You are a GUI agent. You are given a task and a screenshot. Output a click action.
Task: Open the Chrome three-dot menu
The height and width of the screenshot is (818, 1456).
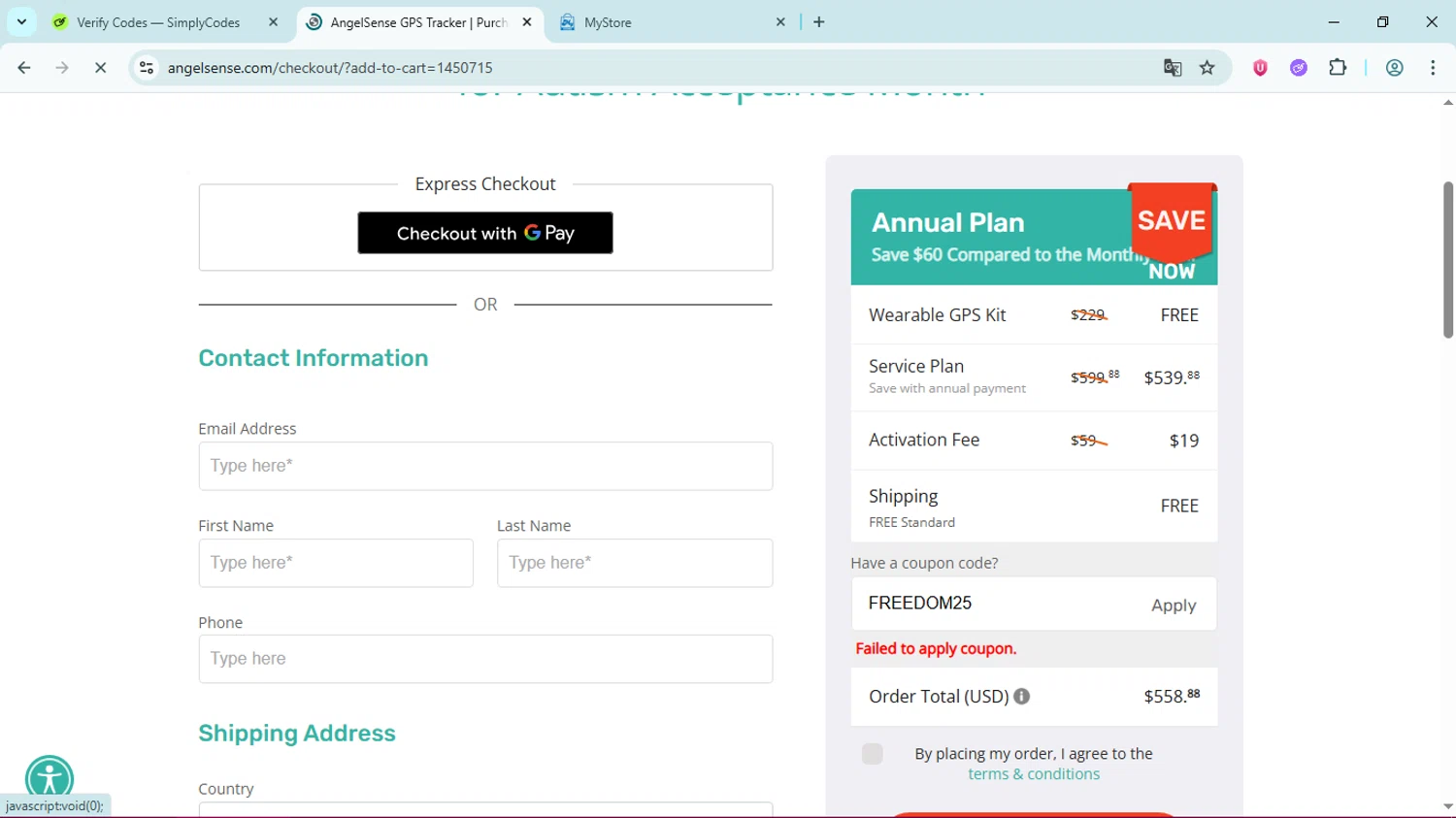[1433, 68]
